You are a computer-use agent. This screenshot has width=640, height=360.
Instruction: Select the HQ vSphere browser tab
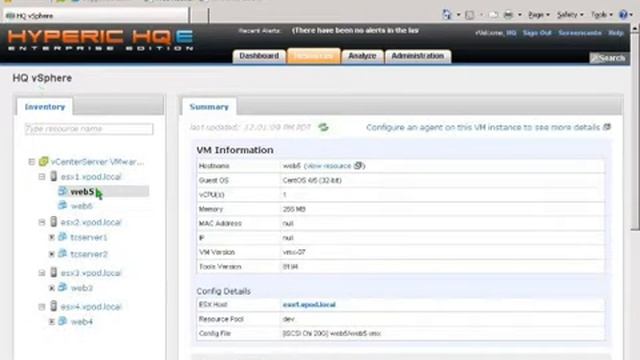(x=96, y=16)
